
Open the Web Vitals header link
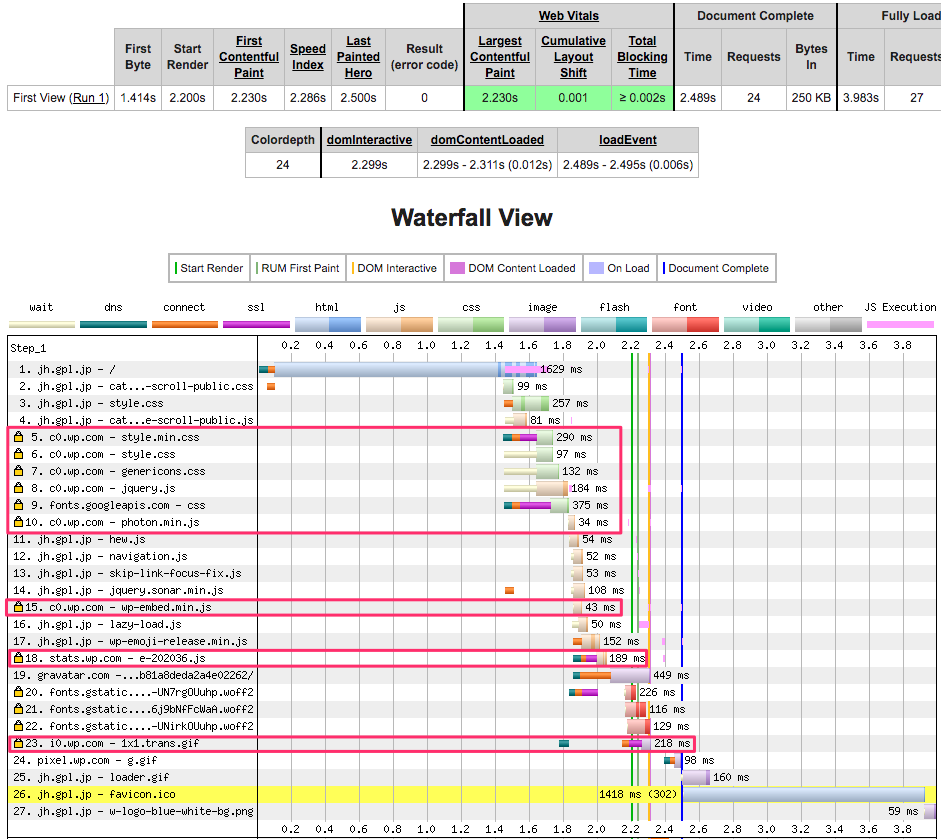click(568, 16)
